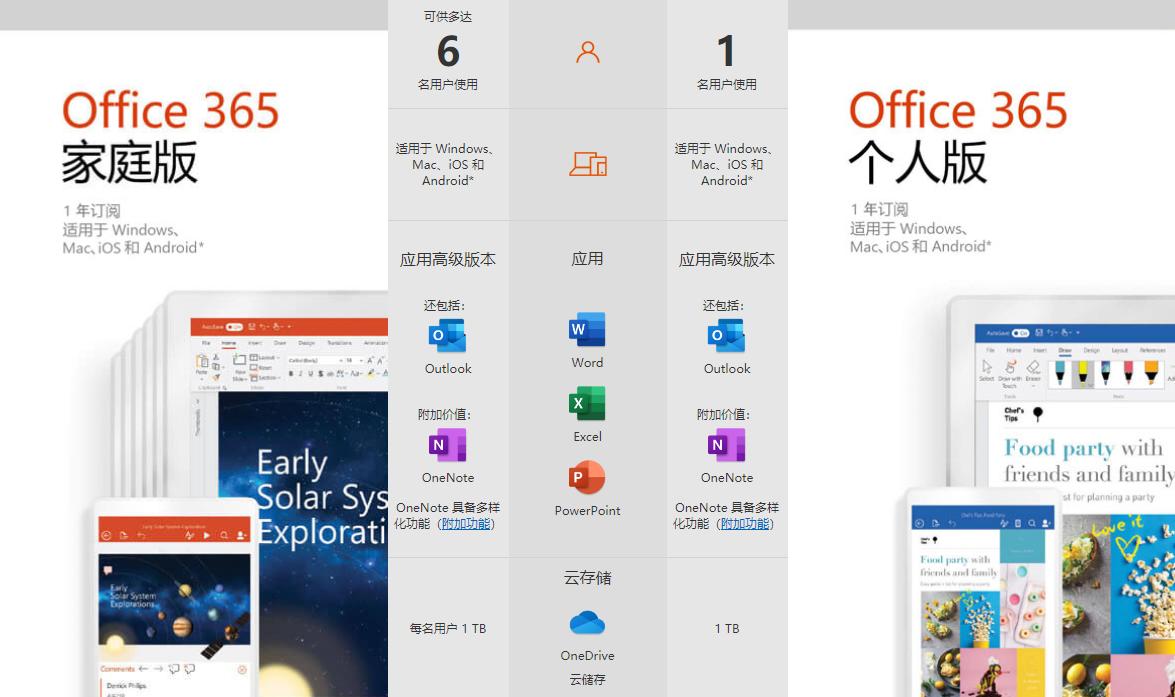
Task: Select the PowerPoint app icon
Action: click(587, 477)
